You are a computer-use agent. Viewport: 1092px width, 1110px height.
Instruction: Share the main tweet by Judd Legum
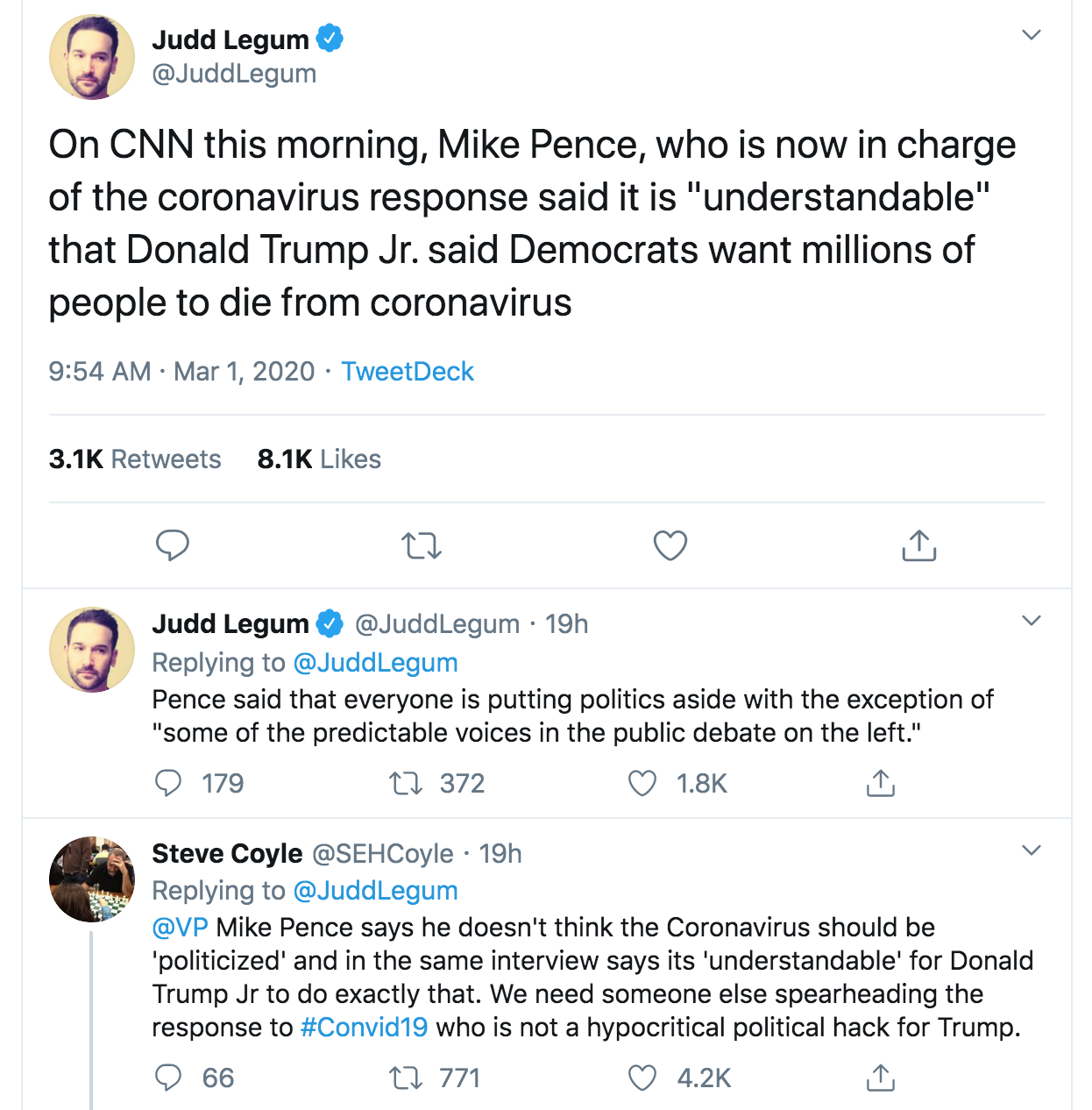[918, 545]
